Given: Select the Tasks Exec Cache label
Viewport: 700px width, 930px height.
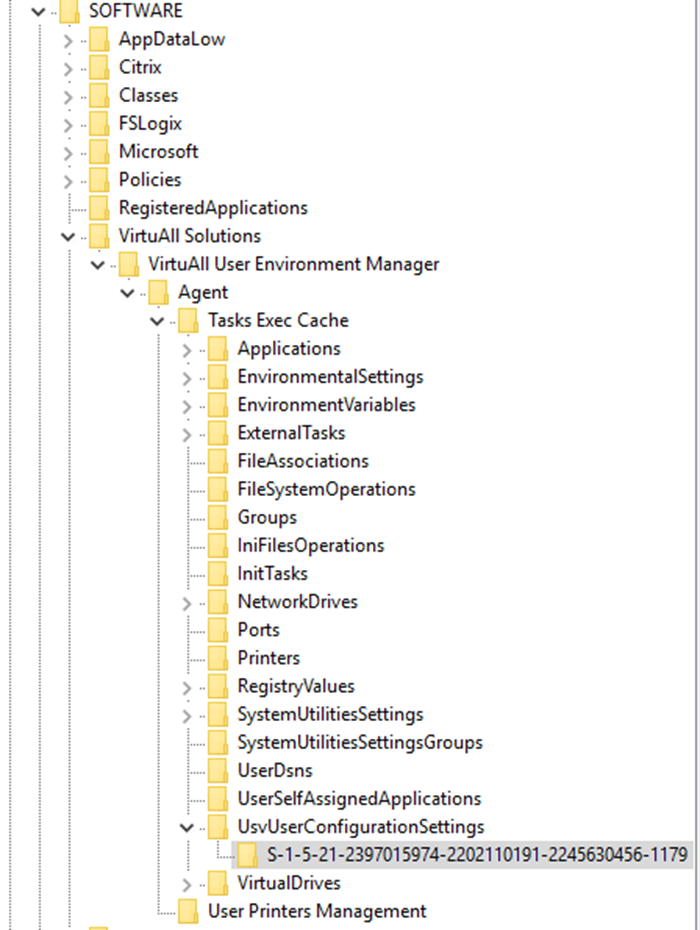Looking at the screenshot, I should point(278,320).
